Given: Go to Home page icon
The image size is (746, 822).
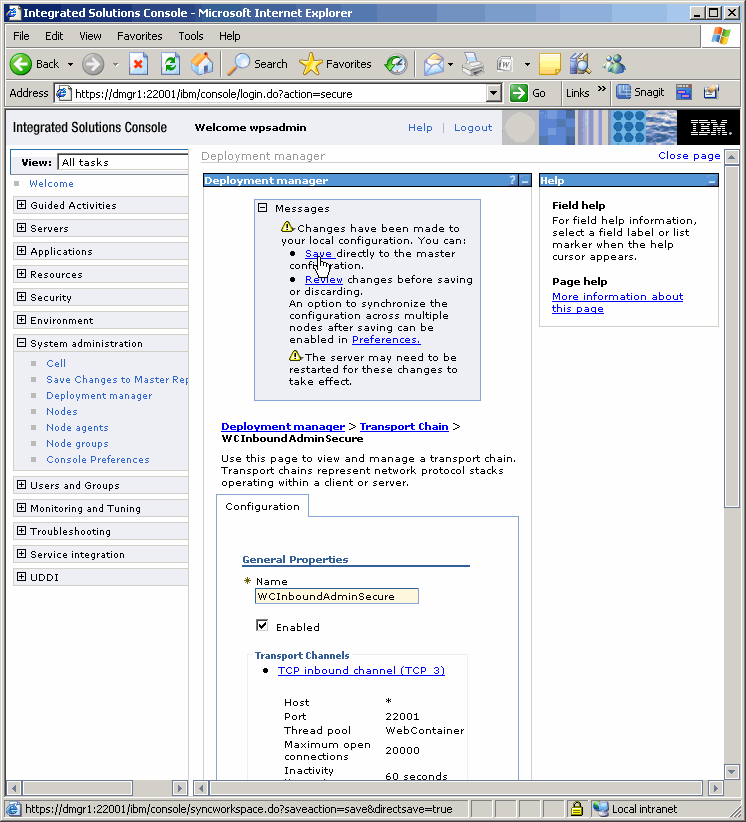Looking at the screenshot, I should [x=202, y=64].
